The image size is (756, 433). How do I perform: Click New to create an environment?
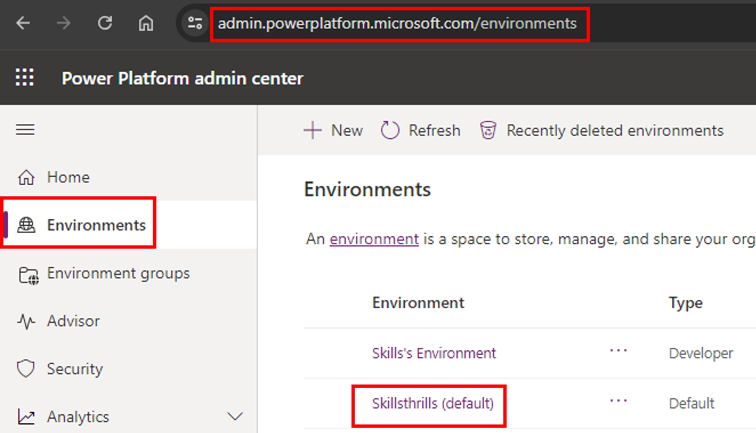click(334, 130)
